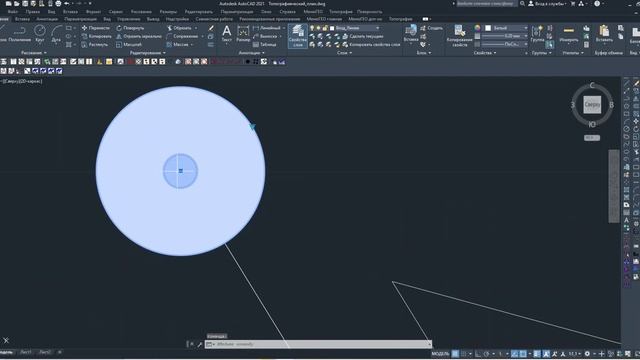Screen dimensions: 640x360
Task: Click the Перенести (Move) tool
Action: 96,28
